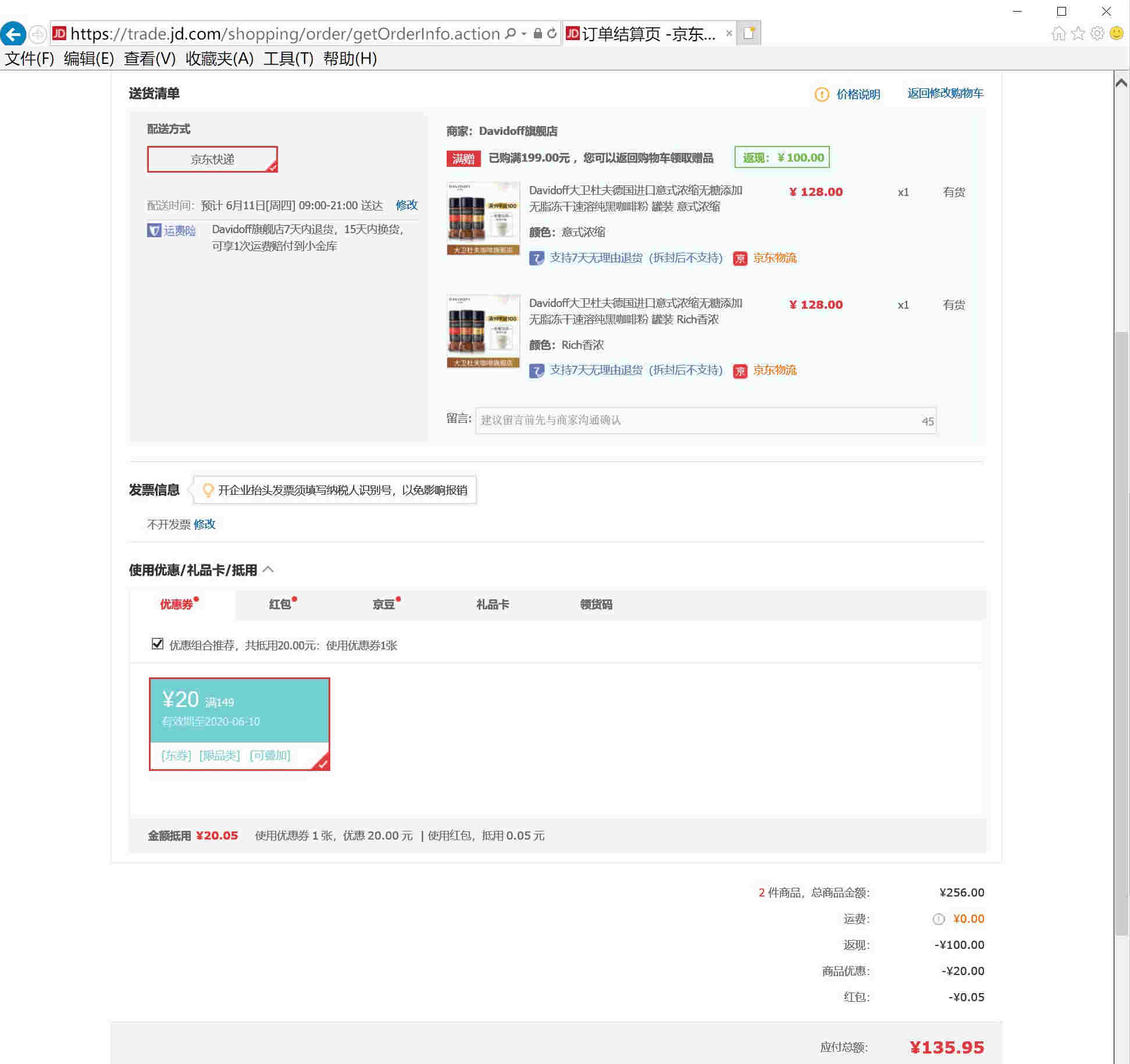Select 京东快递 delivery method
Screen dimensions: 1130x1064
tap(212, 159)
